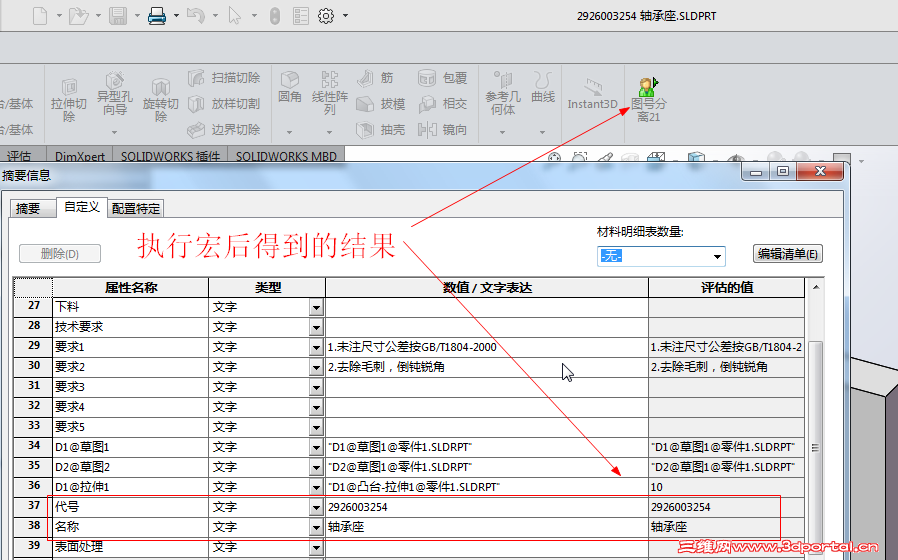
Task: Expand the New document dropdown arrow
Action: click(x=58, y=15)
